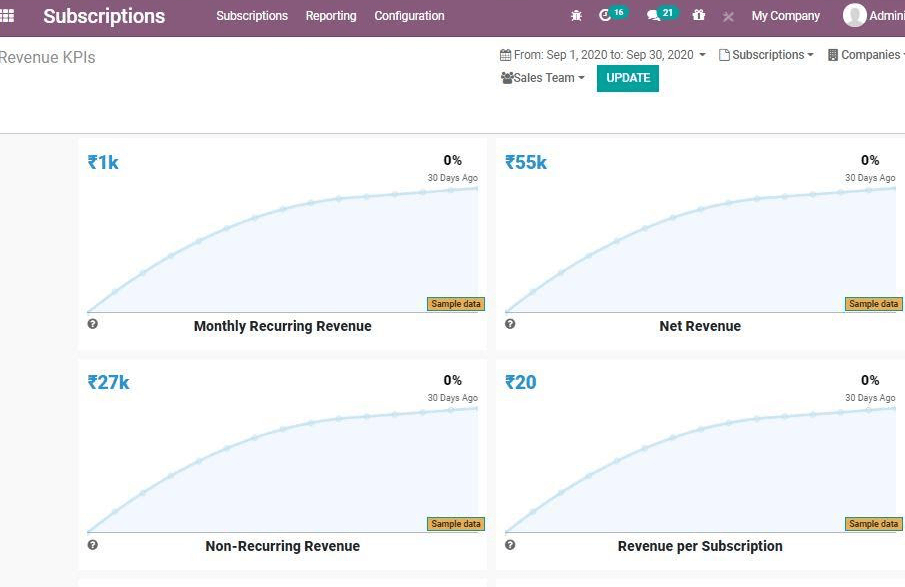This screenshot has height=587, width=905.
Task: Click the Revenue per Subscription title
Action: 700,546
